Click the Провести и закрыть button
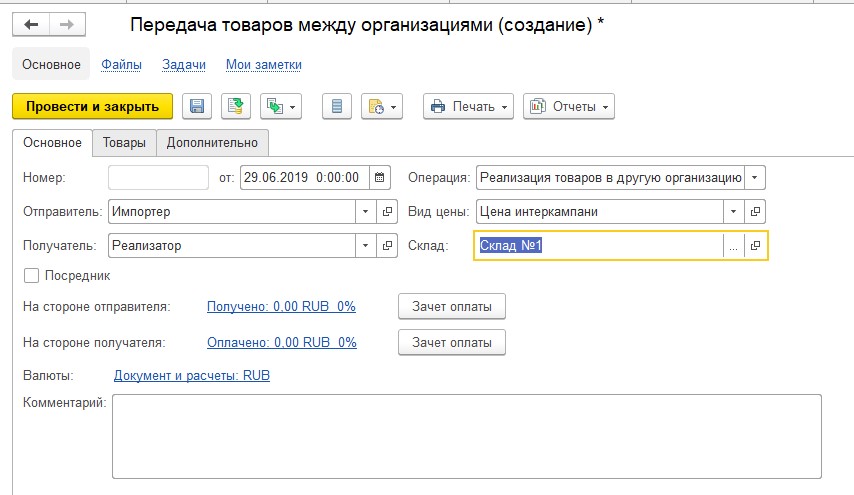Viewport: 854px width, 495px height. point(93,106)
